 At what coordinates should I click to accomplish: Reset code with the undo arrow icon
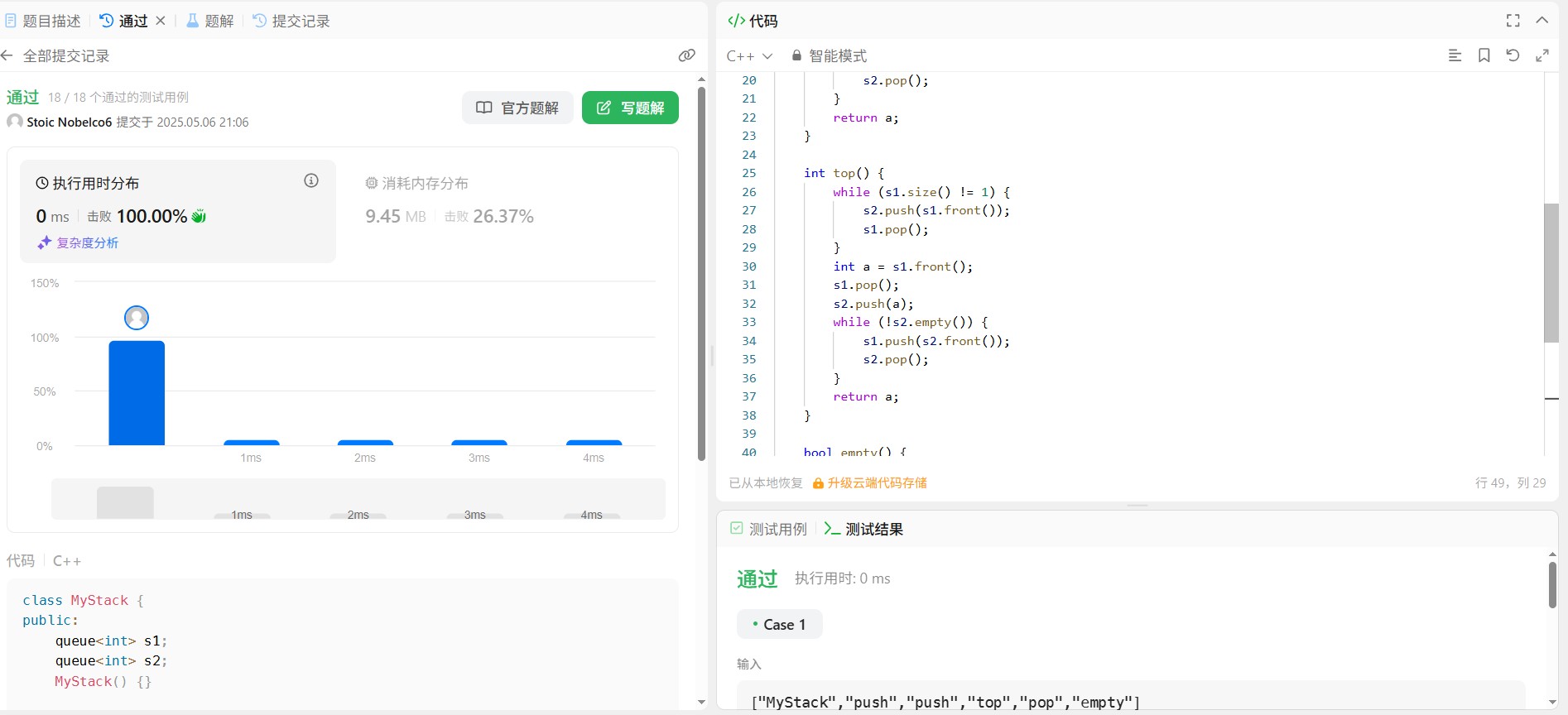tap(1513, 55)
